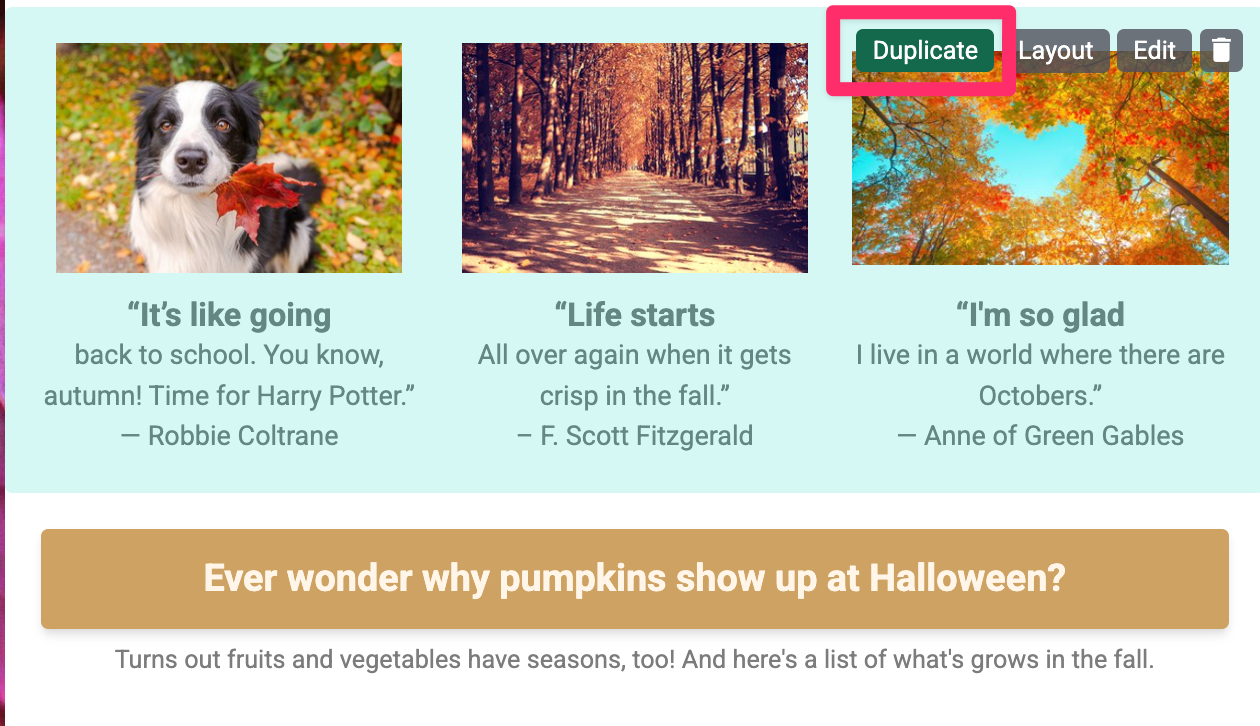Click the "Time for Harry Potter" text line
This screenshot has height=726, width=1260.
(229, 395)
